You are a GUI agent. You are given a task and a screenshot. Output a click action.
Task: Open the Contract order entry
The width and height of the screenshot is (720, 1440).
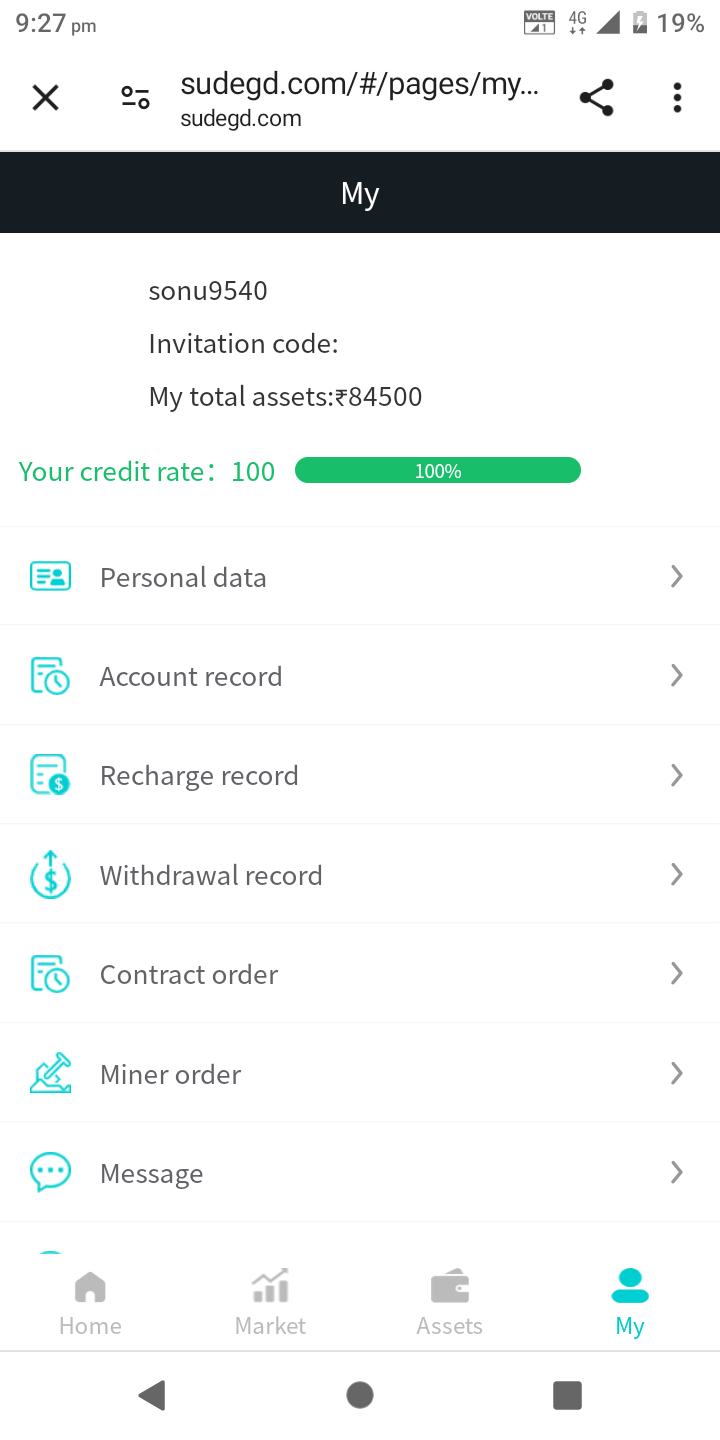pyautogui.click(x=189, y=974)
